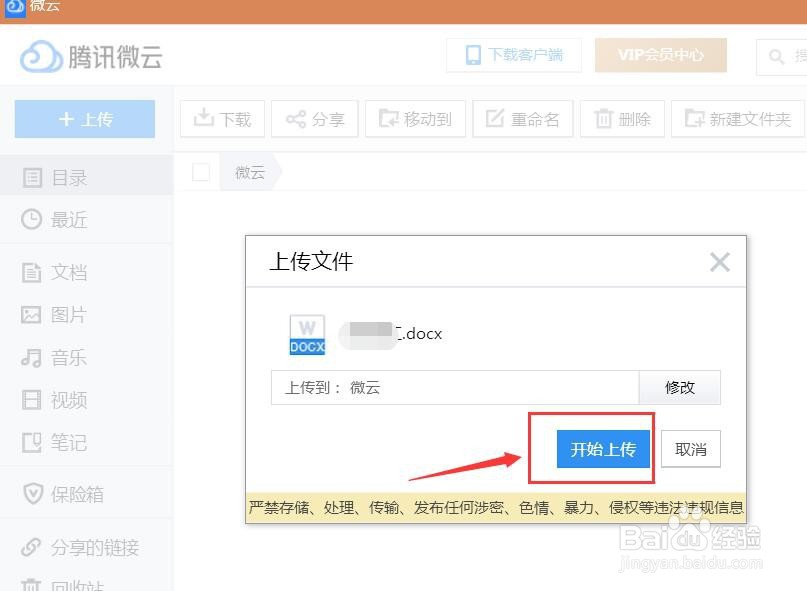Screen dimensions: 807x591
Task: Click the 下载 download toolbar button
Action: [222, 119]
